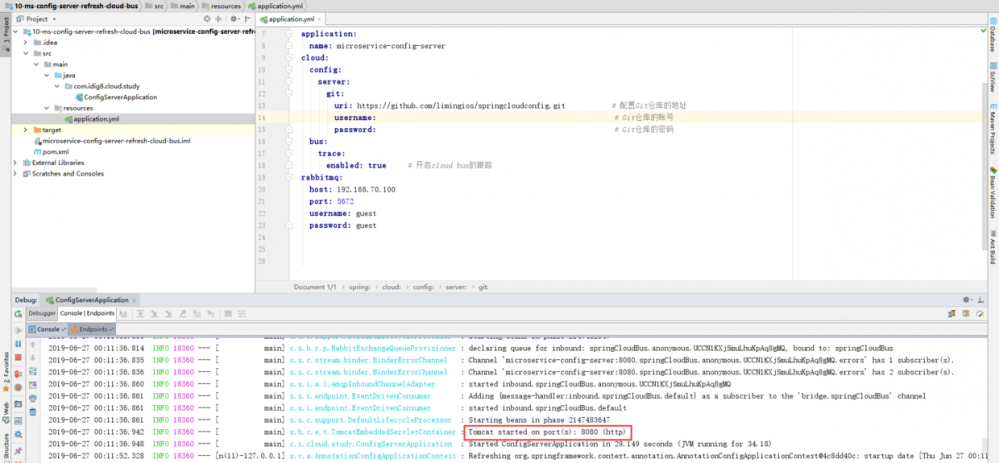This screenshot has width=999, height=463.
Task: Open the SciView tool window
Action: click(x=993, y=79)
